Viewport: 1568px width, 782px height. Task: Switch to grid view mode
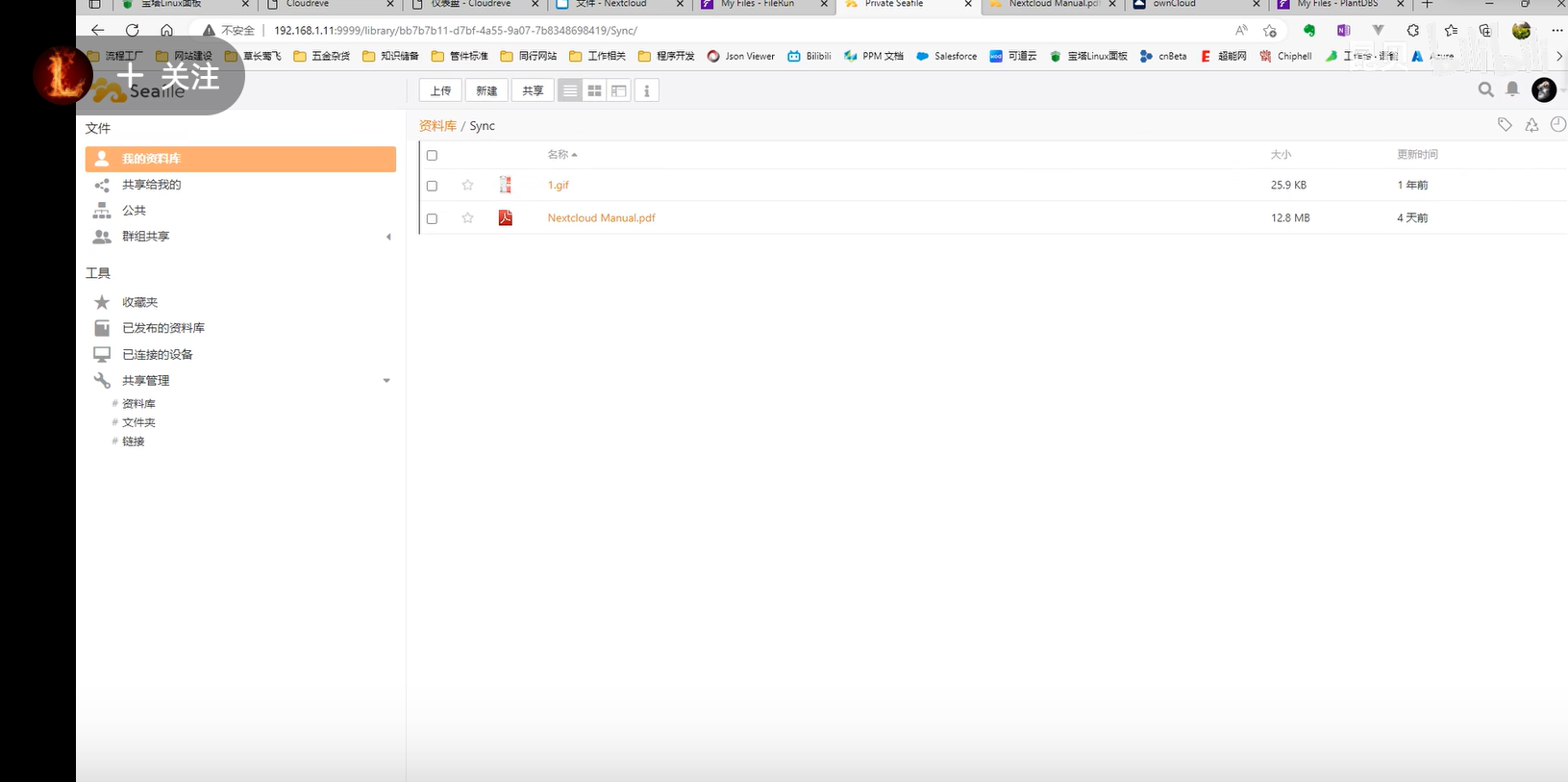coord(594,90)
